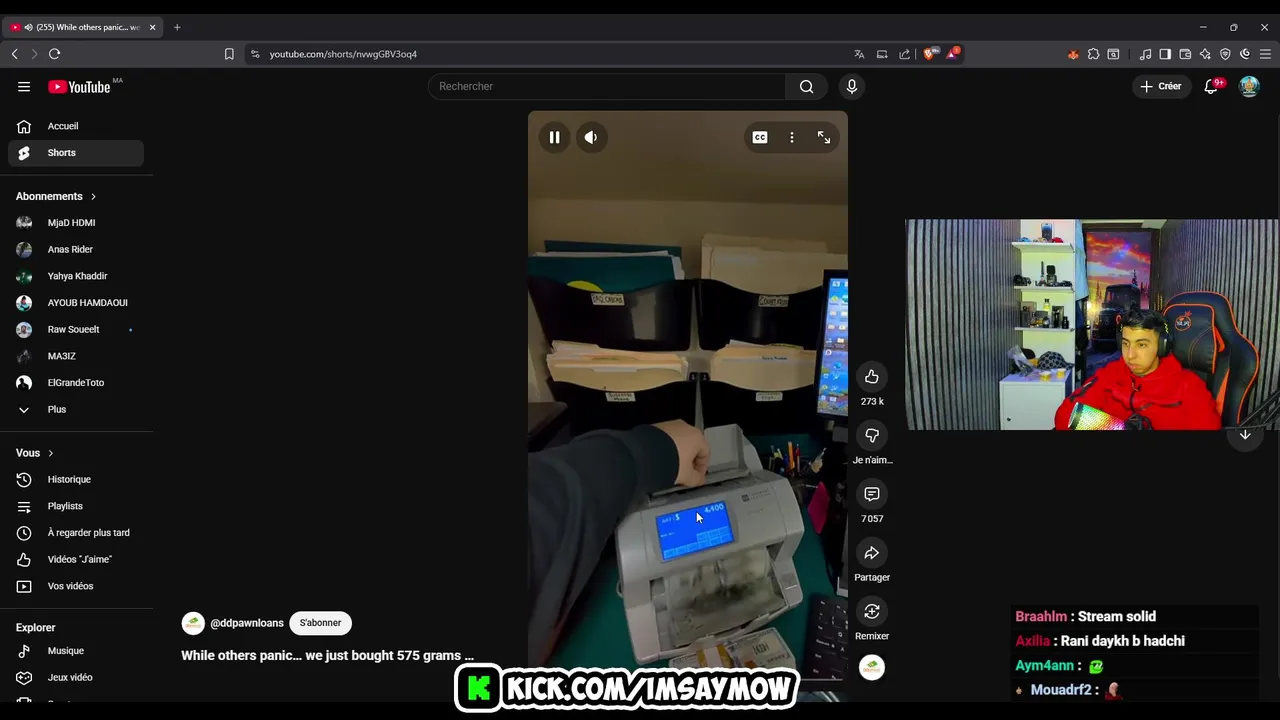
Task: Open the MetaMask fox extension
Action: [x=1073, y=54]
